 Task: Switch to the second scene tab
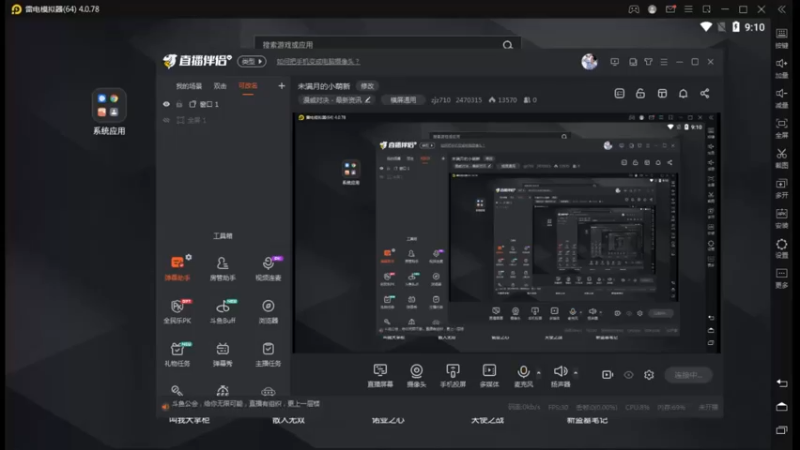(220, 86)
